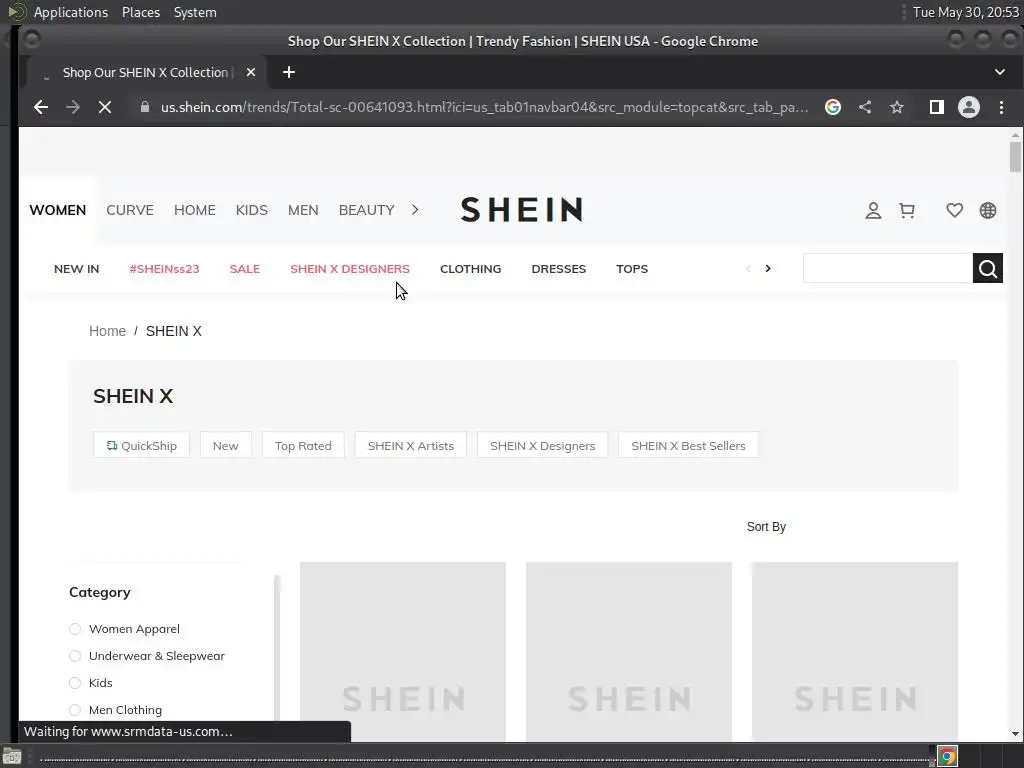Select Underwear & Sleepwear category radio
Screen dimensions: 1024x768
click(x=75, y=656)
